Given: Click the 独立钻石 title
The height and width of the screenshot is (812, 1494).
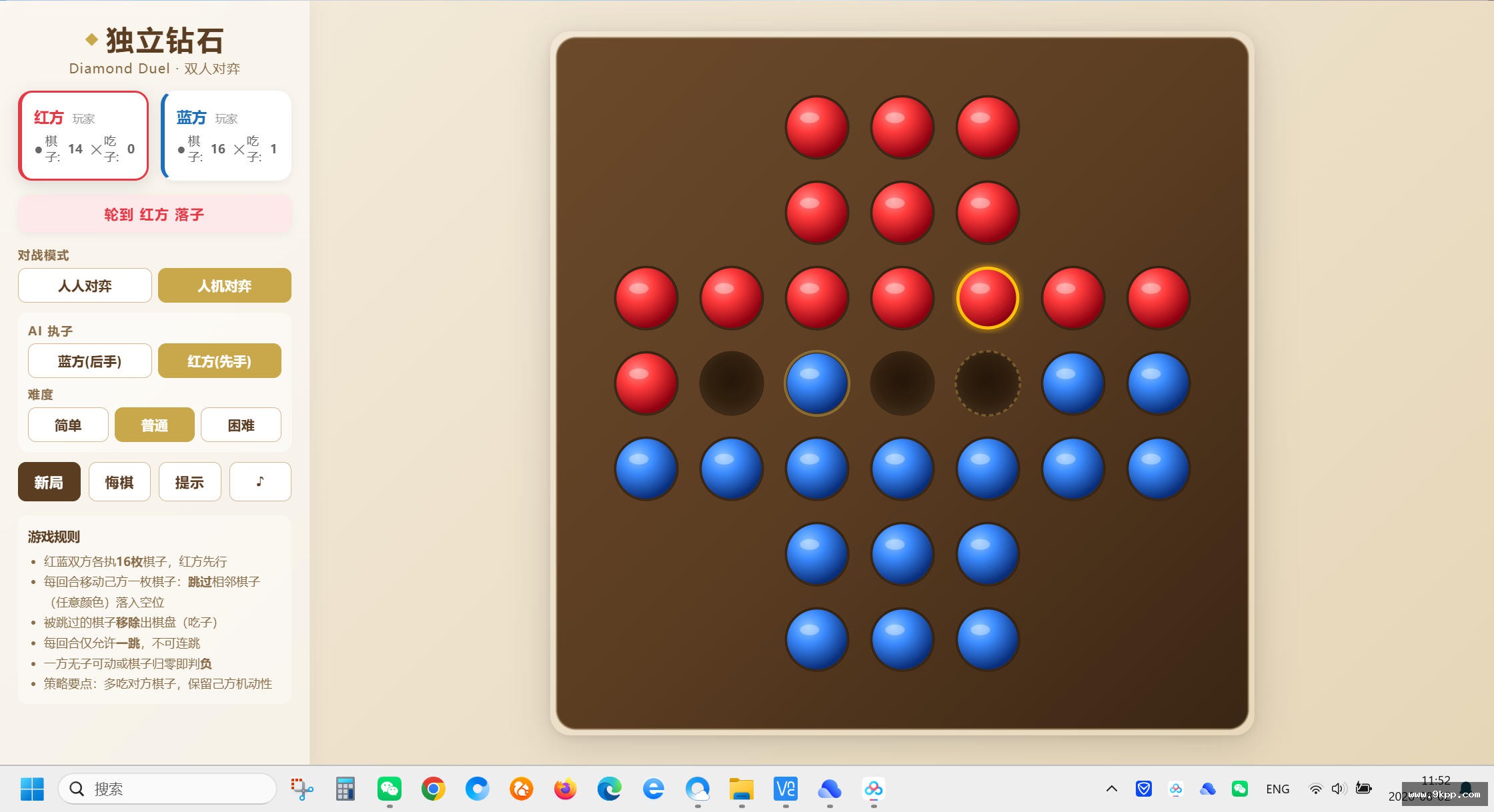Looking at the screenshot, I should (165, 40).
